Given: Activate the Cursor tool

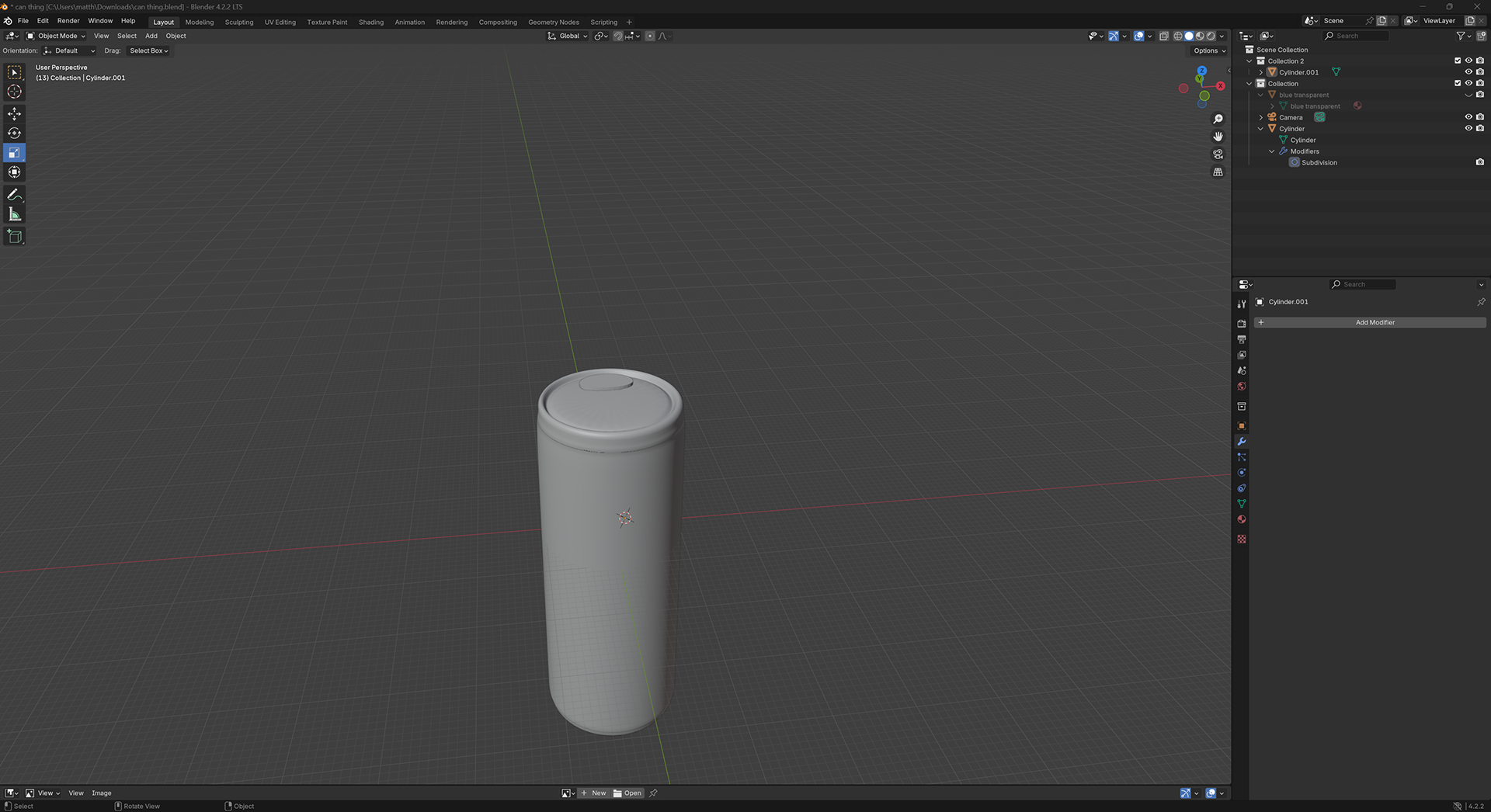Looking at the screenshot, I should tap(14, 92).
